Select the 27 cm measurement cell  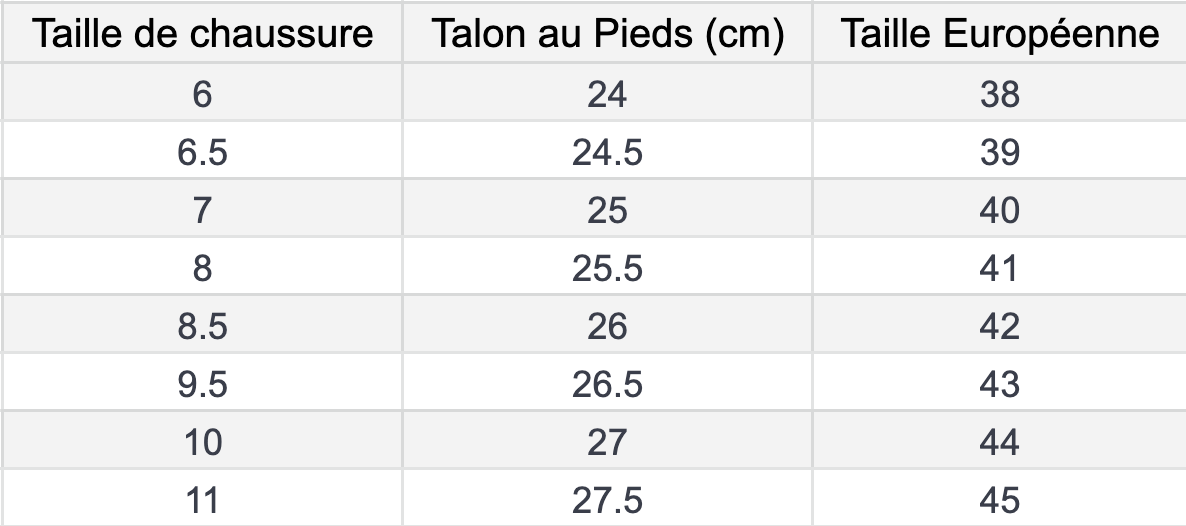pos(607,440)
